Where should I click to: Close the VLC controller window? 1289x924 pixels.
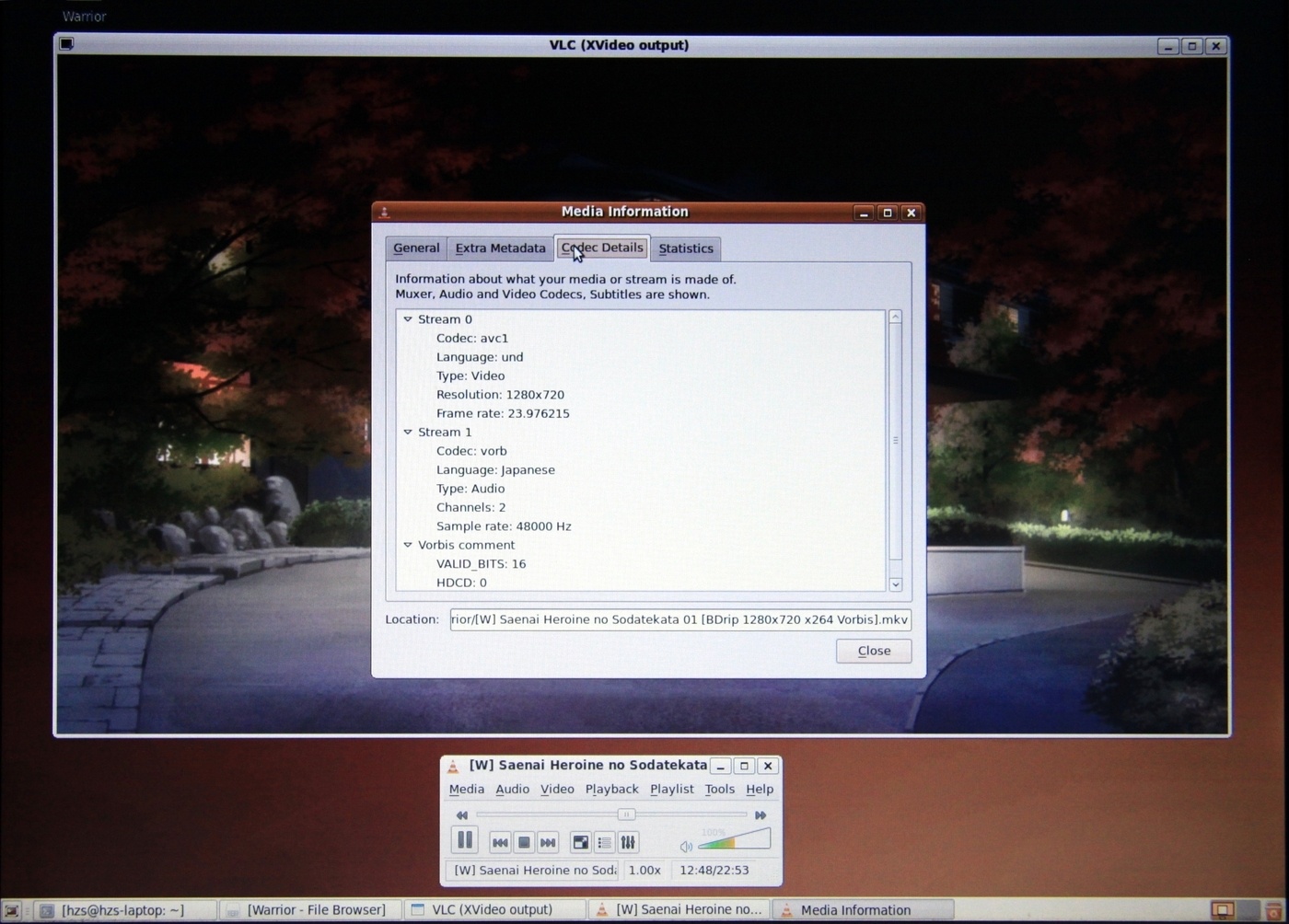point(768,766)
